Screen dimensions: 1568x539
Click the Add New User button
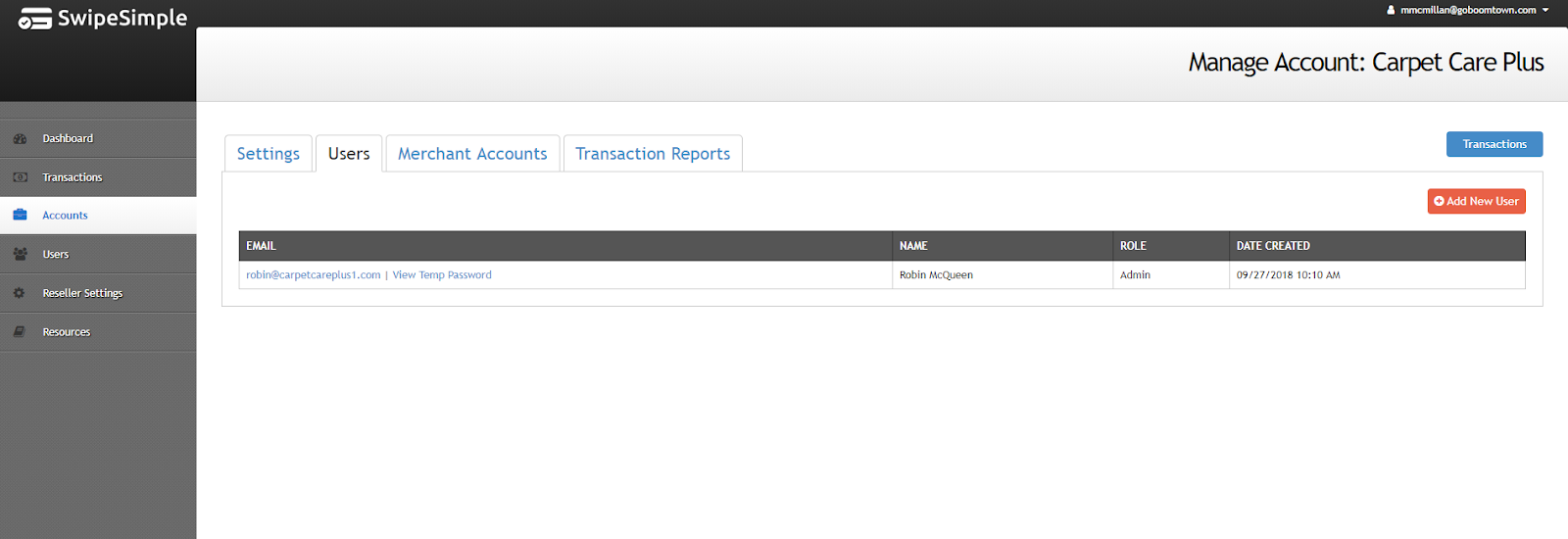pyautogui.click(x=1476, y=201)
